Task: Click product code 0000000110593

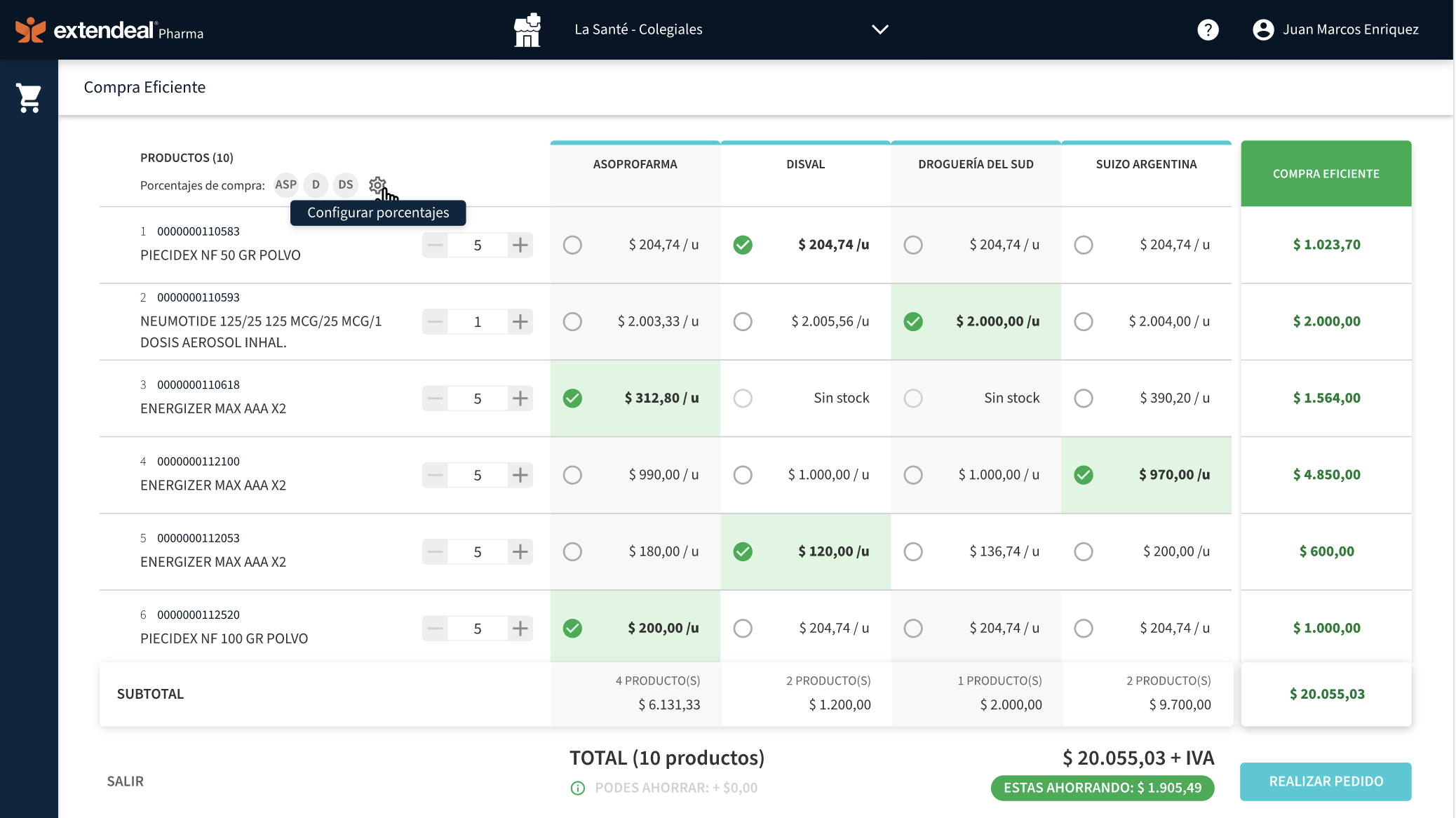Action: click(x=198, y=297)
